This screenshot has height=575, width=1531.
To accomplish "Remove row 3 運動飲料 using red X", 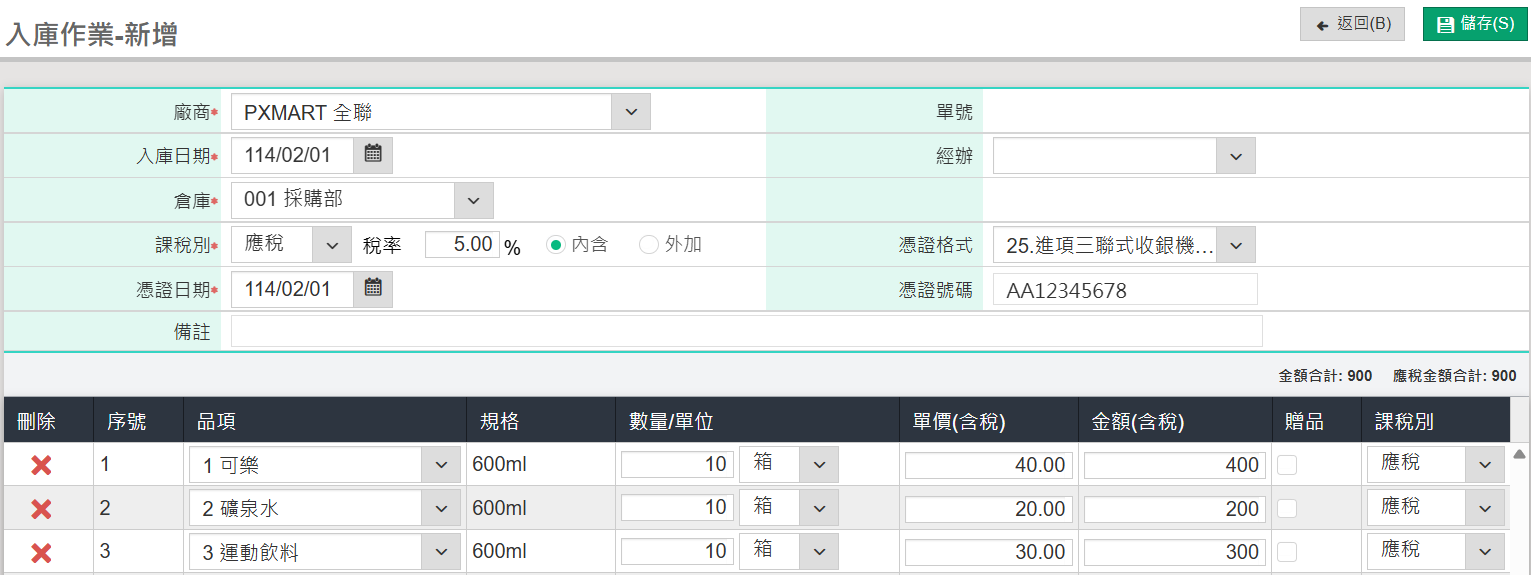I will click(x=41, y=553).
